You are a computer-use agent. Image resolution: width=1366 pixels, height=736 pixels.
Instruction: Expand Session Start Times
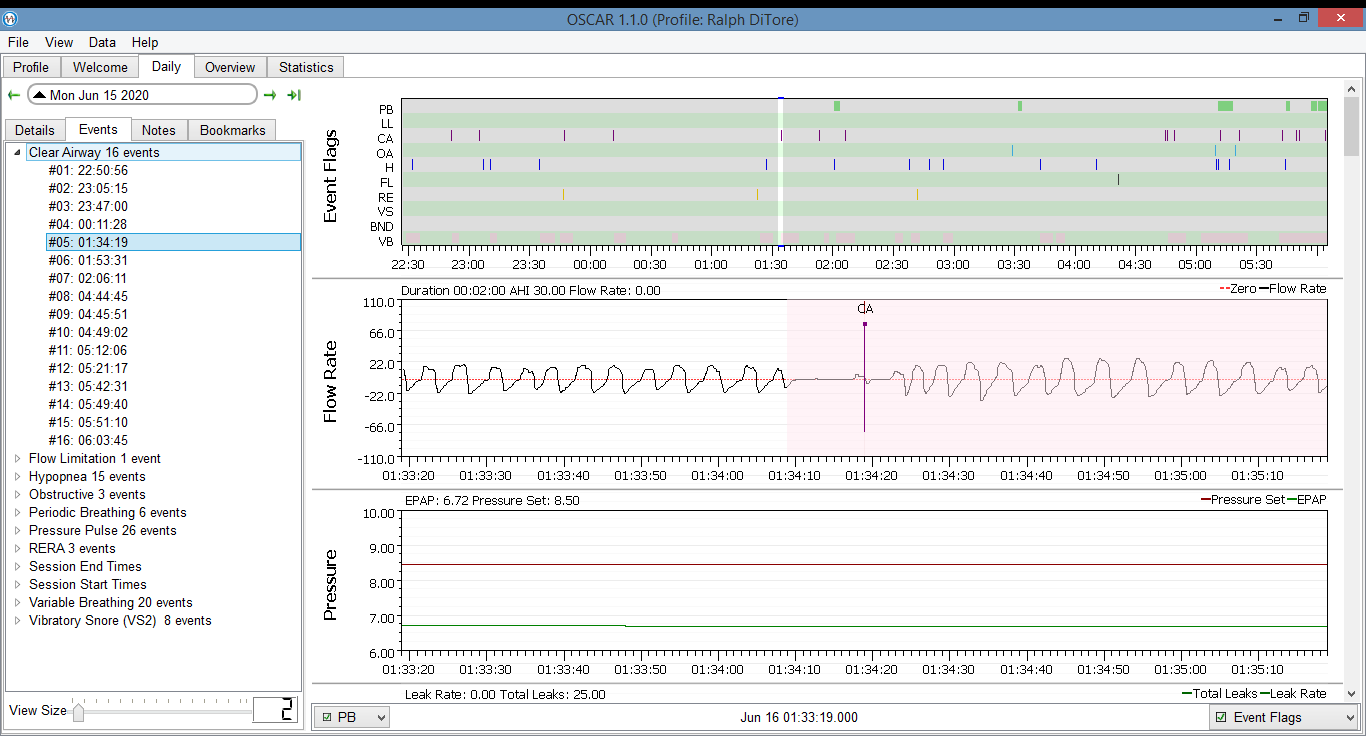pos(17,585)
